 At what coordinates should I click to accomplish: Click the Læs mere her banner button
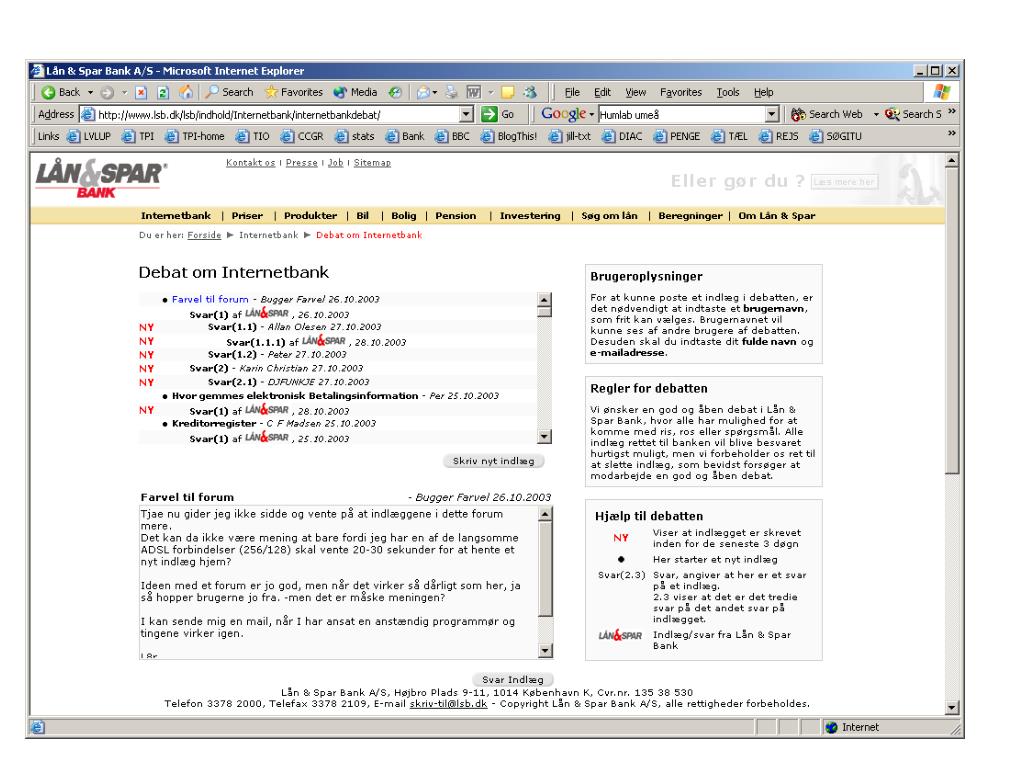(844, 182)
